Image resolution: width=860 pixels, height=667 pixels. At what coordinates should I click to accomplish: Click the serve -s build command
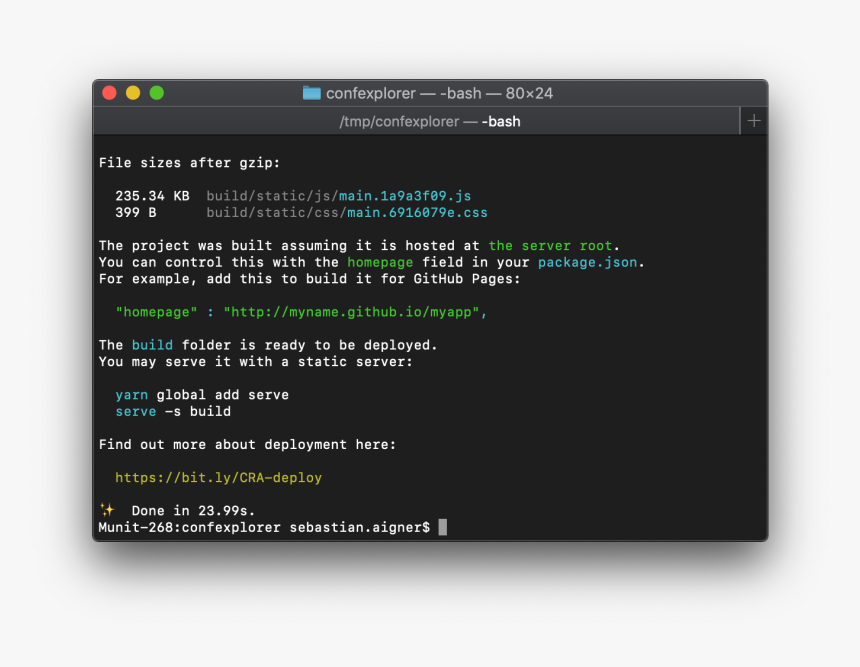click(x=173, y=411)
